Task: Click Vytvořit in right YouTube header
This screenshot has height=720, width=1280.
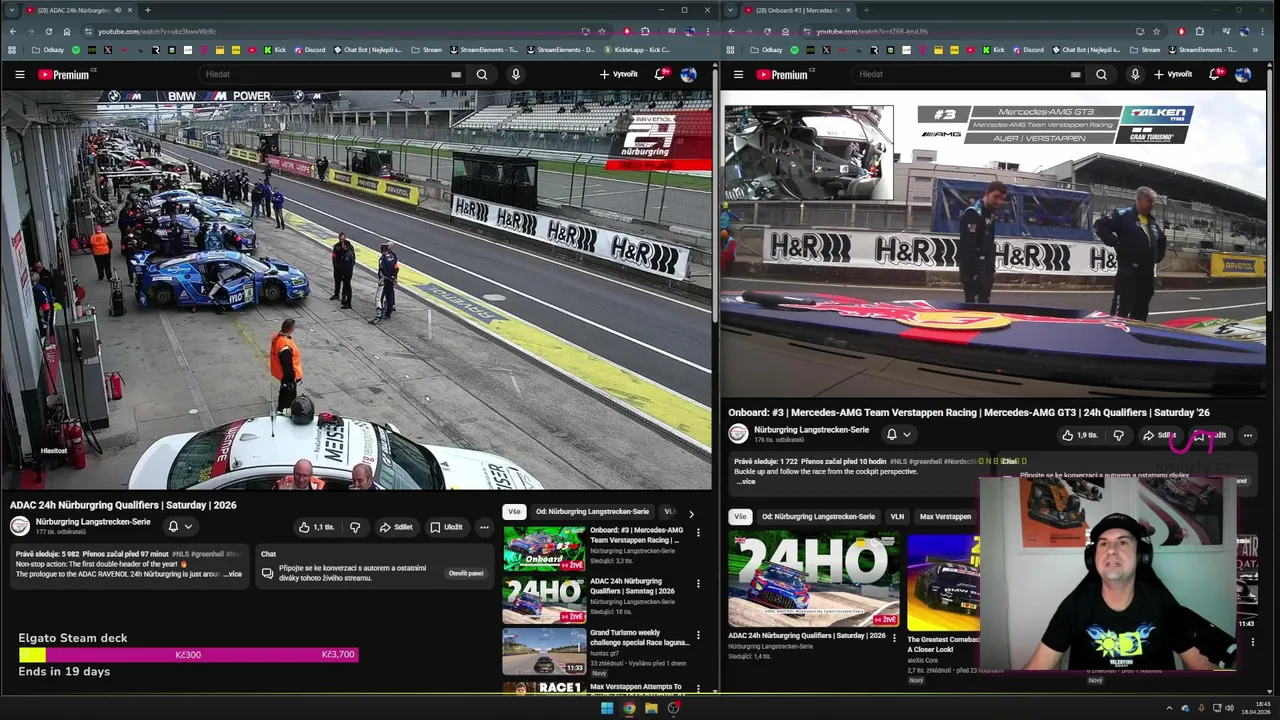Action: click(x=1173, y=74)
